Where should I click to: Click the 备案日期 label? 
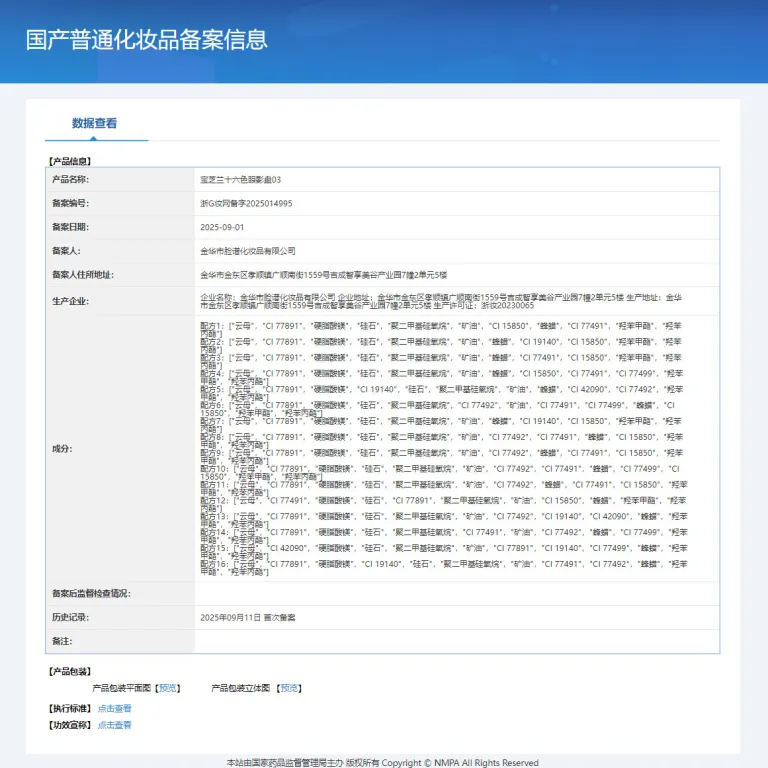tap(71, 227)
